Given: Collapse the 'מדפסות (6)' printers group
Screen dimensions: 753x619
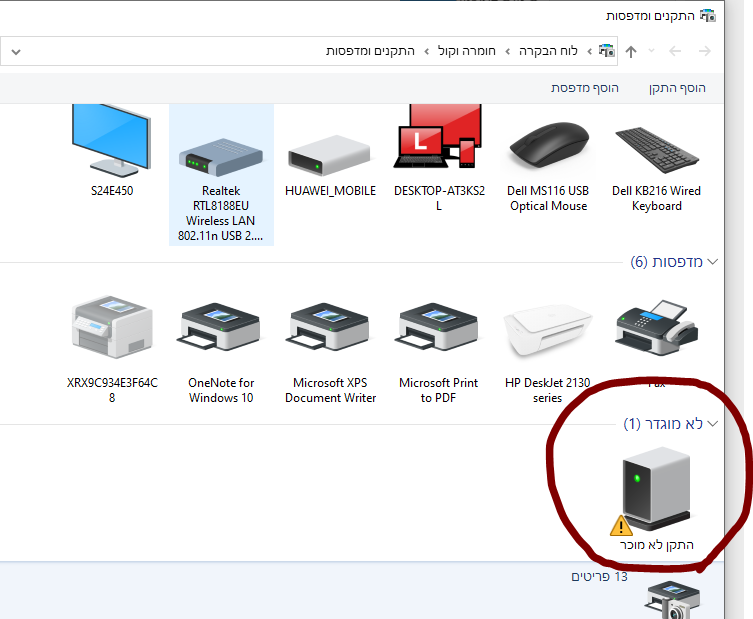Looking at the screenshot, I should (x=713, y=262).
